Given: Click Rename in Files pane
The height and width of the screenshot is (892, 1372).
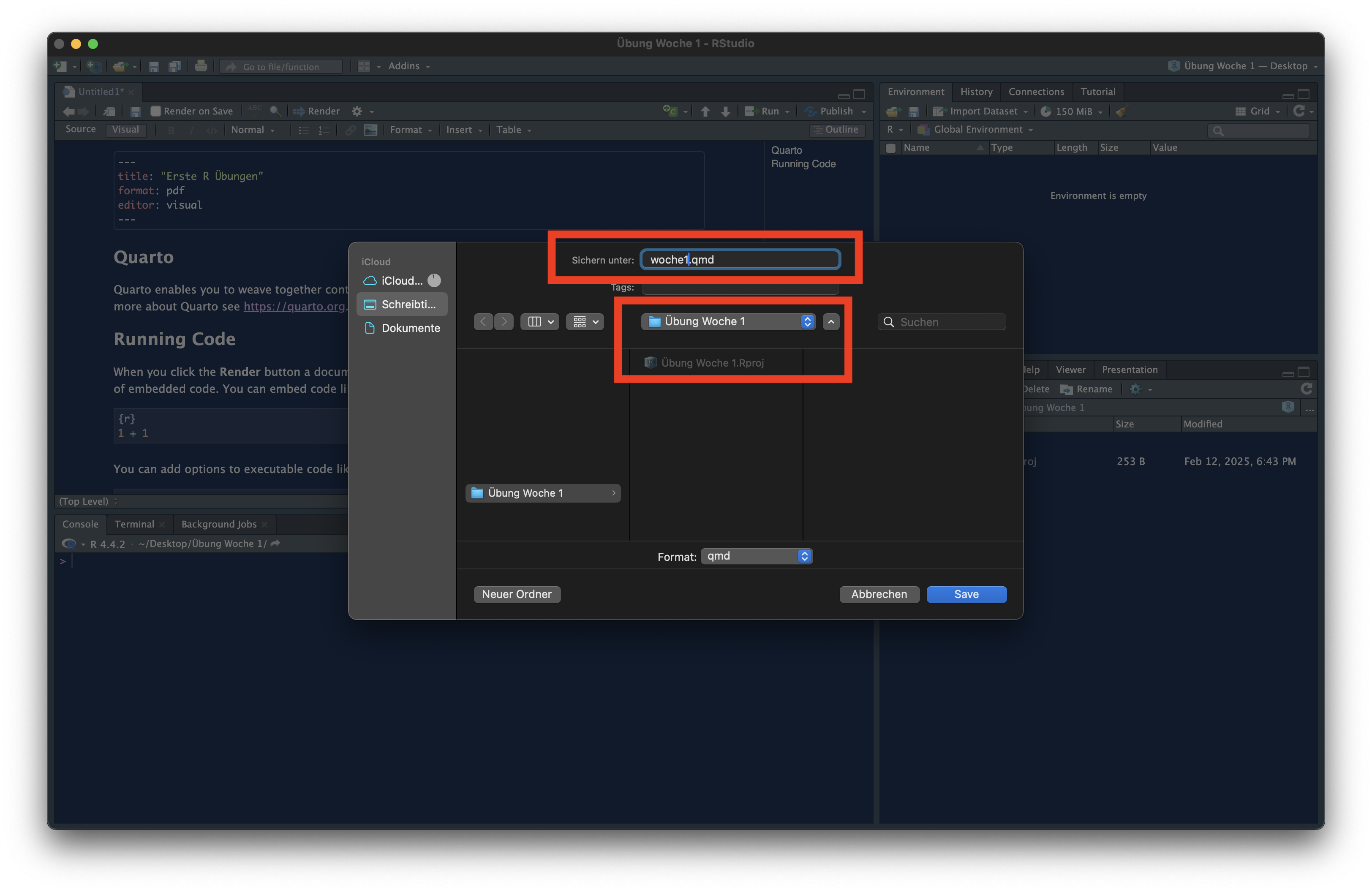Looking at the screenshot, I should click(1086, 389).
